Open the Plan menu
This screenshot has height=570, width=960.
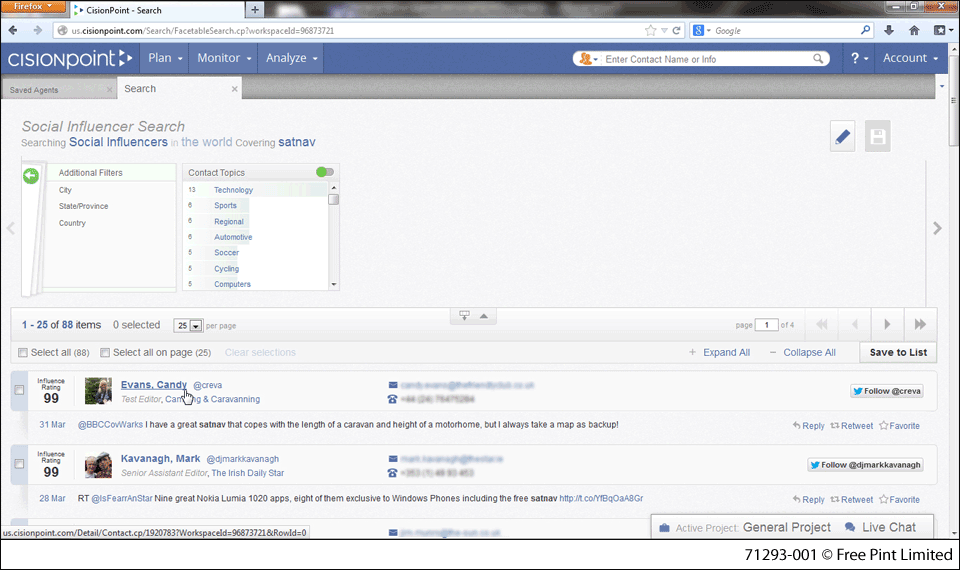(x=165, y=58)
